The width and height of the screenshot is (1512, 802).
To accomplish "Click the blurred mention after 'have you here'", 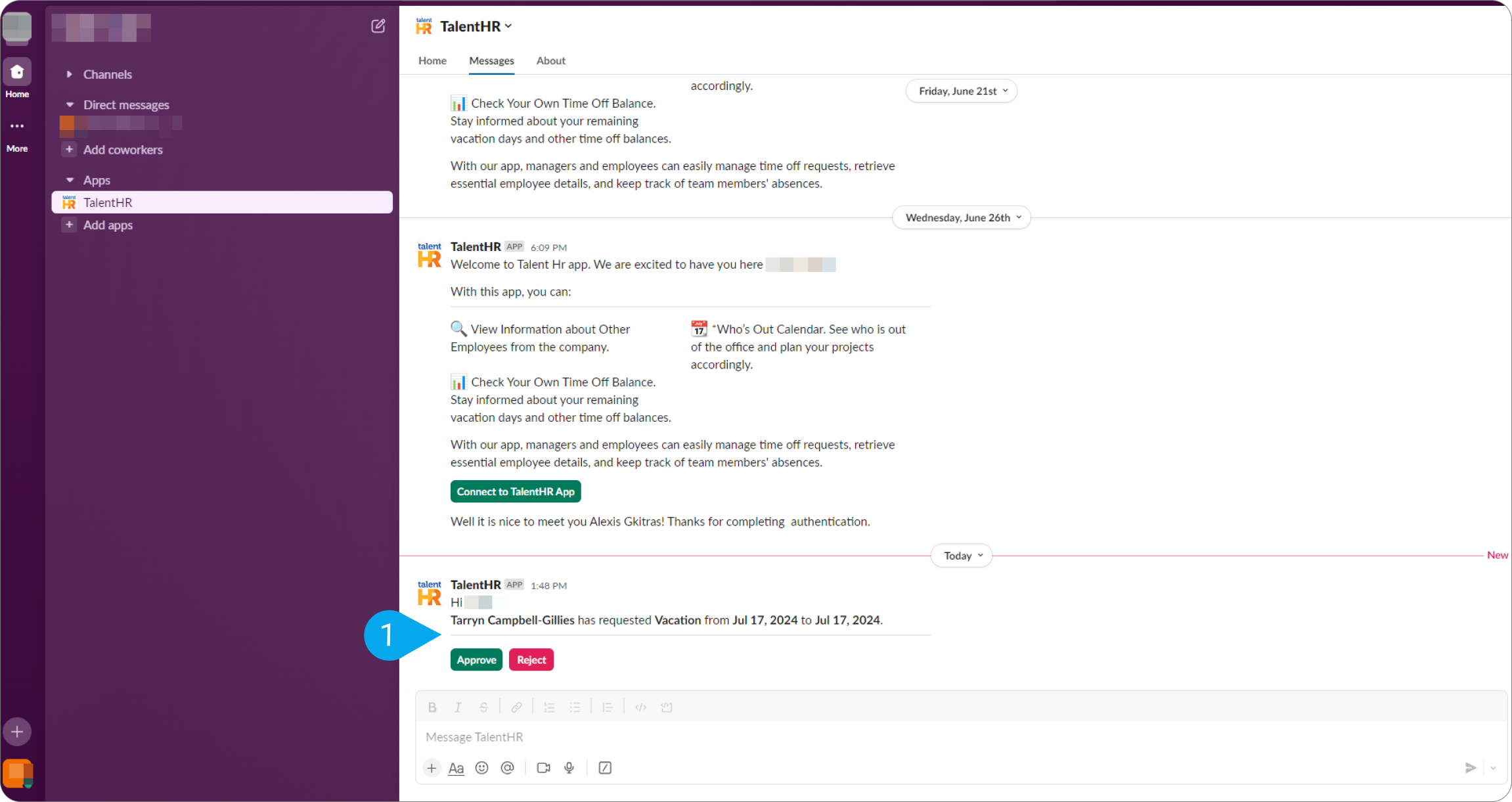I will (801, 265).
